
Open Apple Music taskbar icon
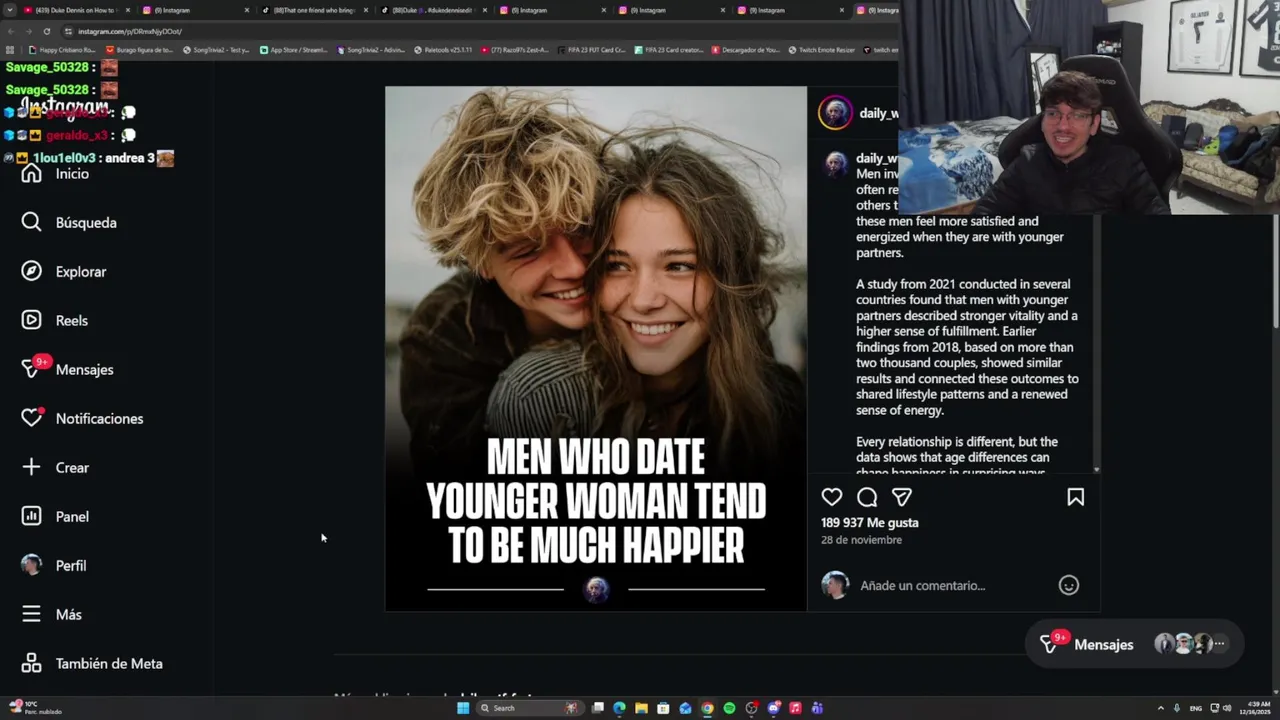coord(795,708)
